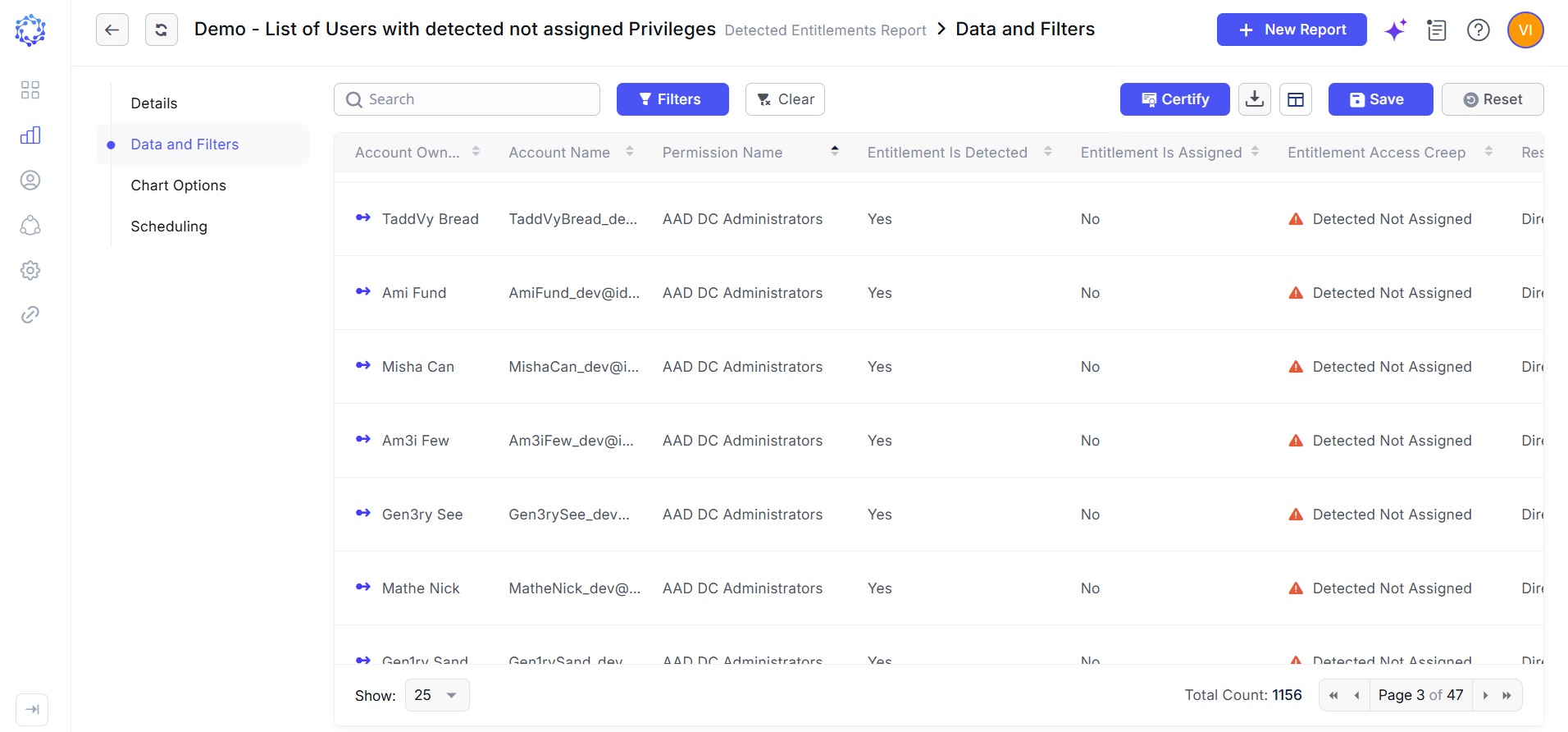Open Scheduling section
The height and width of the screenshot is (732, 1568).
169,226
